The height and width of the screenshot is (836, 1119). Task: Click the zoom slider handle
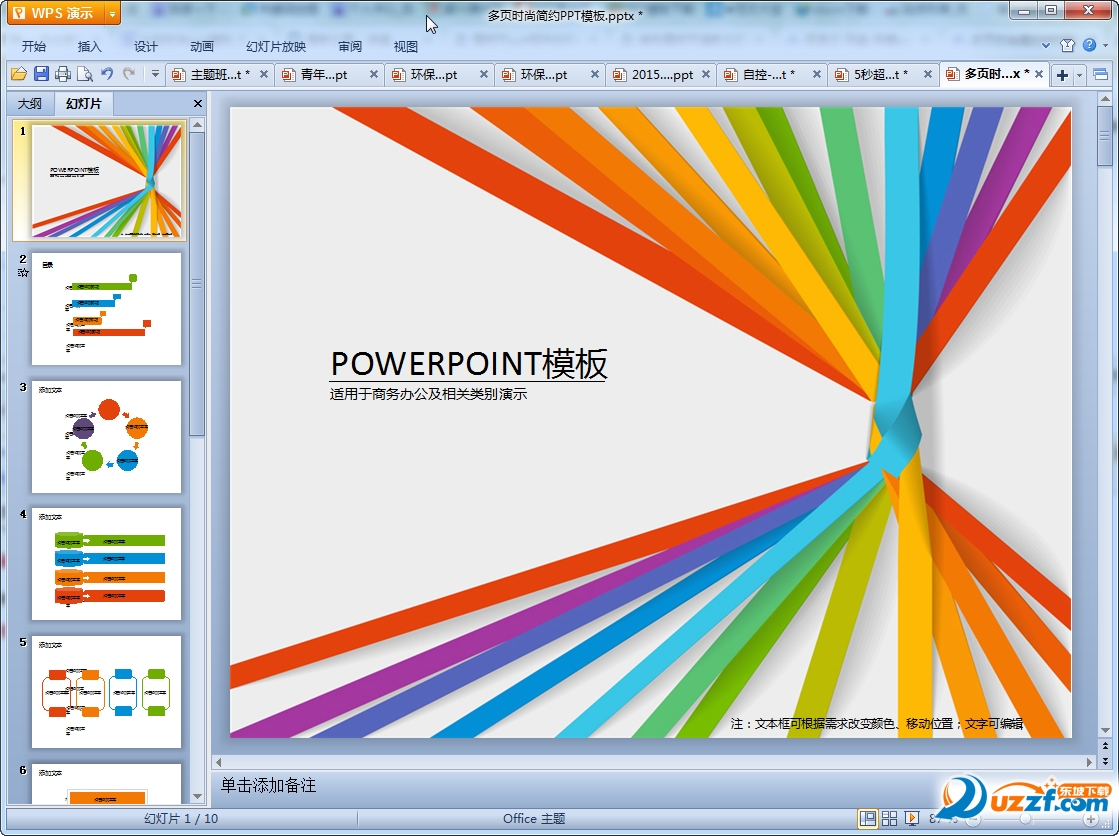(1025, 819)
